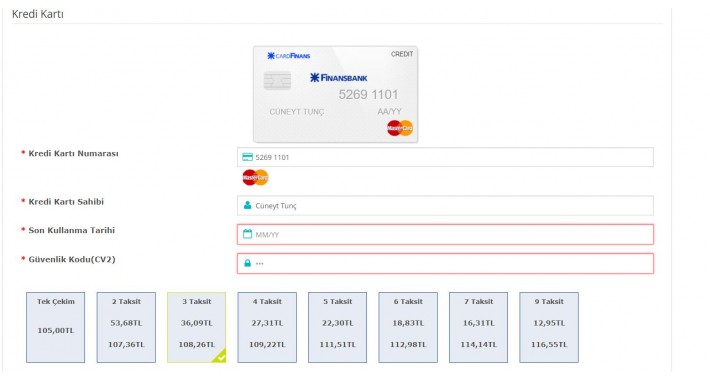Click the person icon in cardholder field
The image size is (710, 380).
click(247, 205)
